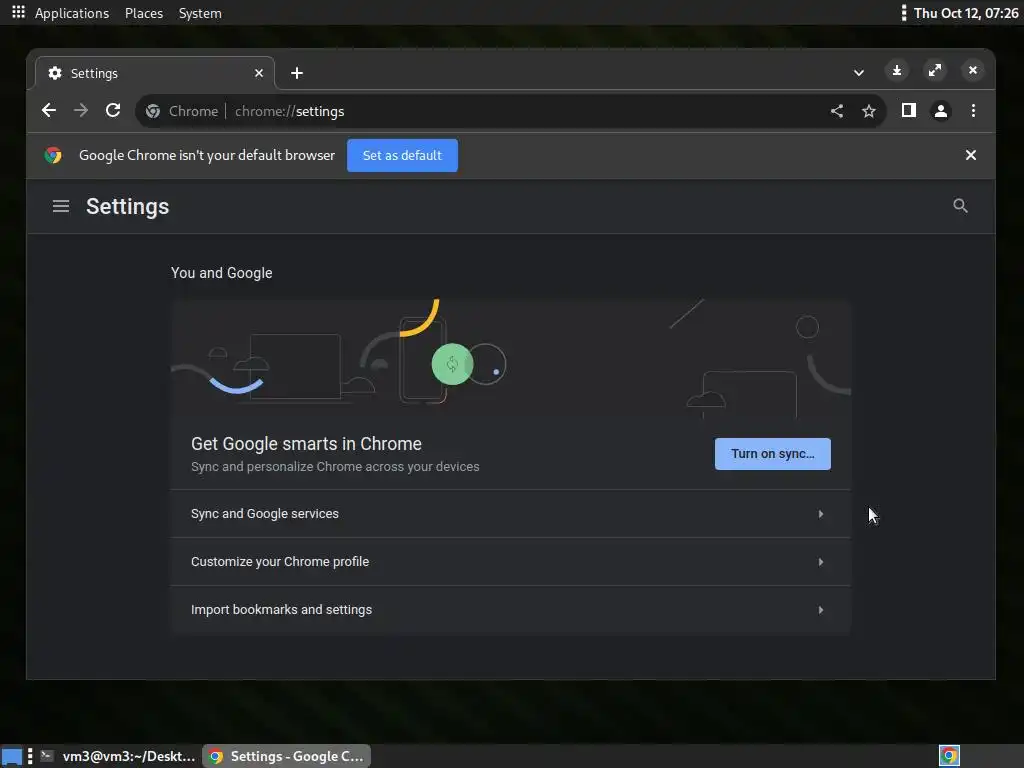Open Customize your Chrome profile

(511, 562)
